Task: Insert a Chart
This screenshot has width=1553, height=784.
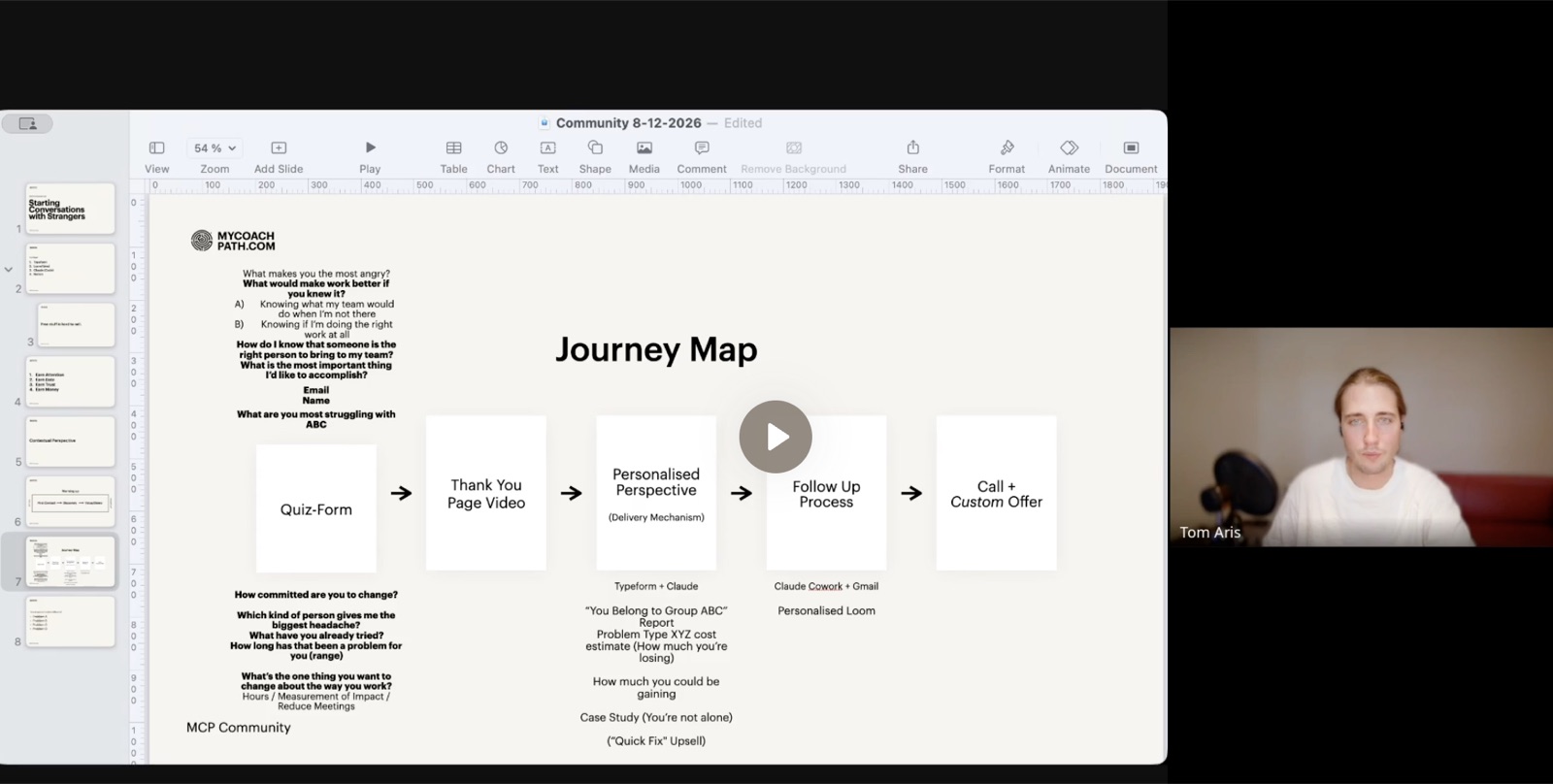Action: [x=501, y=156]
